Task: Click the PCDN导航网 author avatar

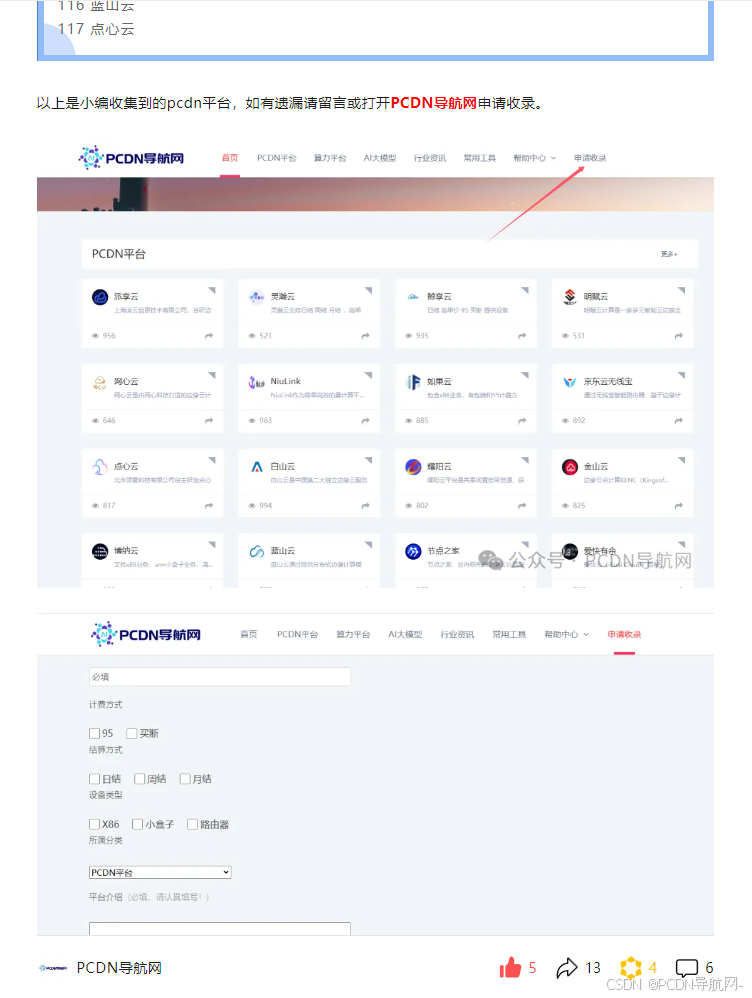Action: pyautogui.click(x=53, y=968)
